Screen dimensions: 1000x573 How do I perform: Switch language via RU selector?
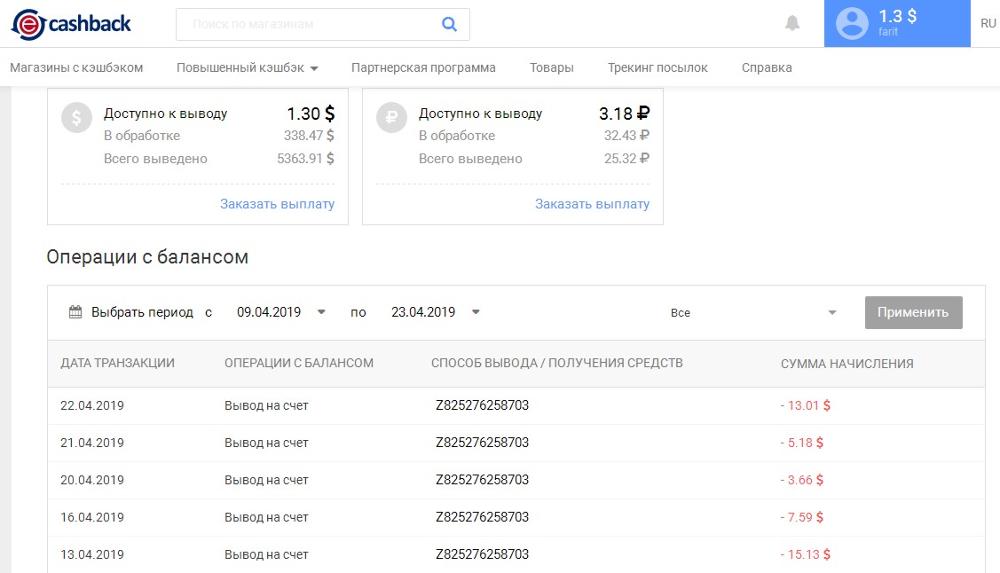pyautogui.click(x=988, y=24)
